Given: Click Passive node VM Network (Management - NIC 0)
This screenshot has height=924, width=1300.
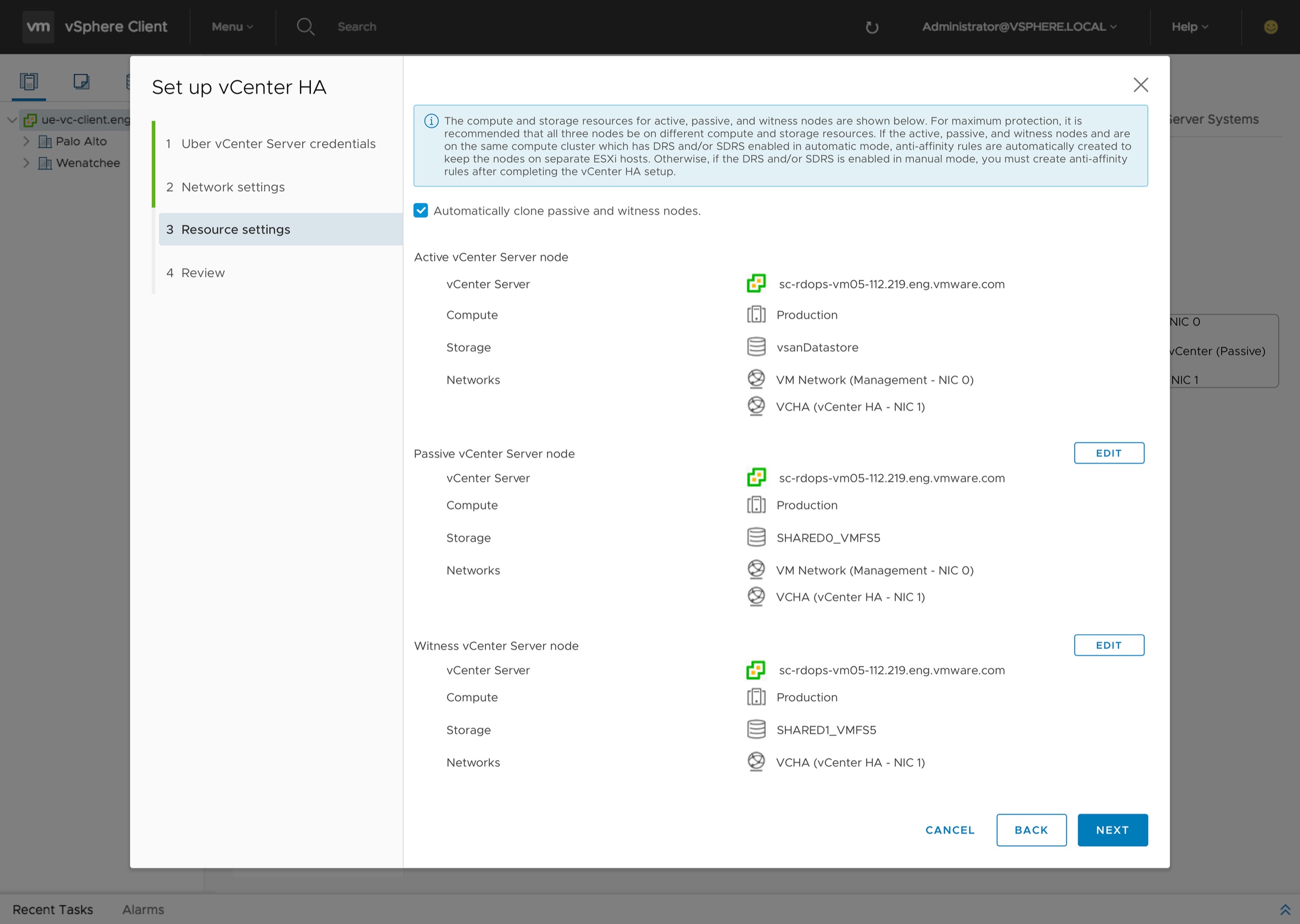Looking at the screenshot, I should [x=874, y=570].
